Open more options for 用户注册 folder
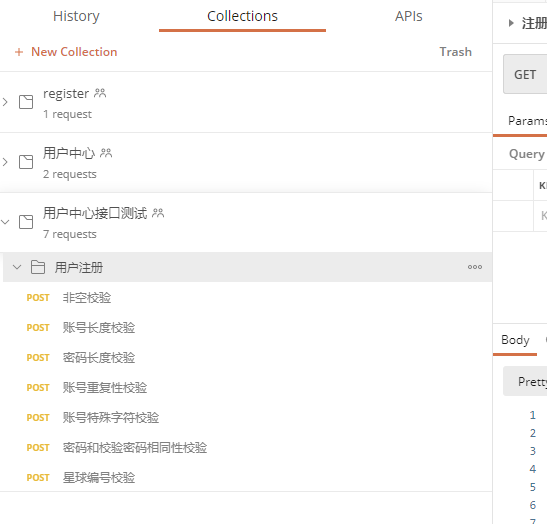 (x=475, y=267)
